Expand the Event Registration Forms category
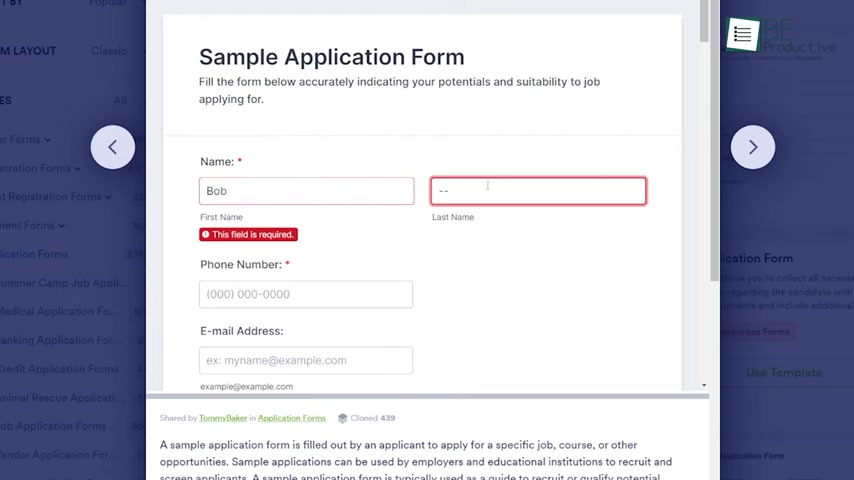Screen dimensions: 854x480 tap(56, 197)
